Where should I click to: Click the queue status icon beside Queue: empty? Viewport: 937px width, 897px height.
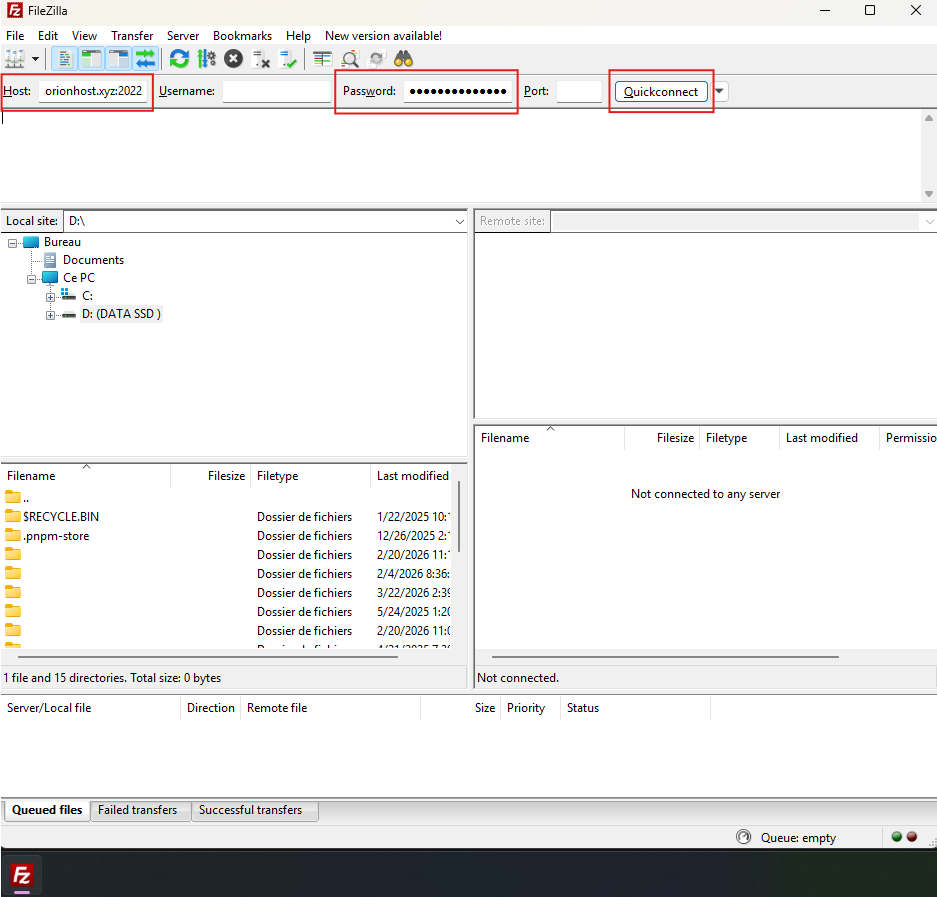click(743, 837)
